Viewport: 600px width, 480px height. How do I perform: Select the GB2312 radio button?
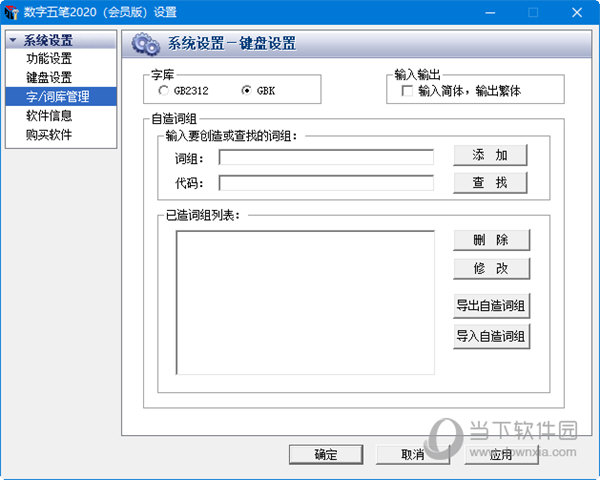click(163, 91)
